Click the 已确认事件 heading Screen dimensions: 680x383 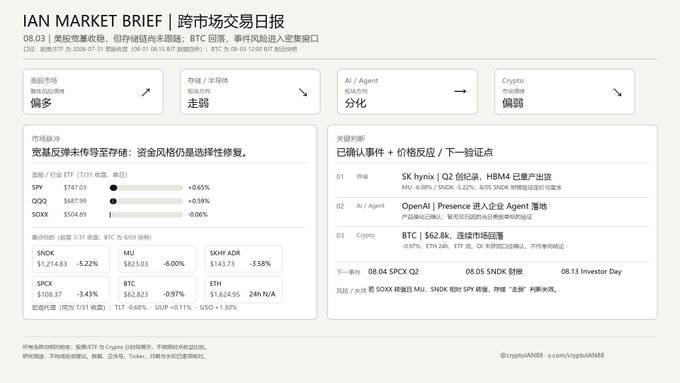[x=415, y=153]
